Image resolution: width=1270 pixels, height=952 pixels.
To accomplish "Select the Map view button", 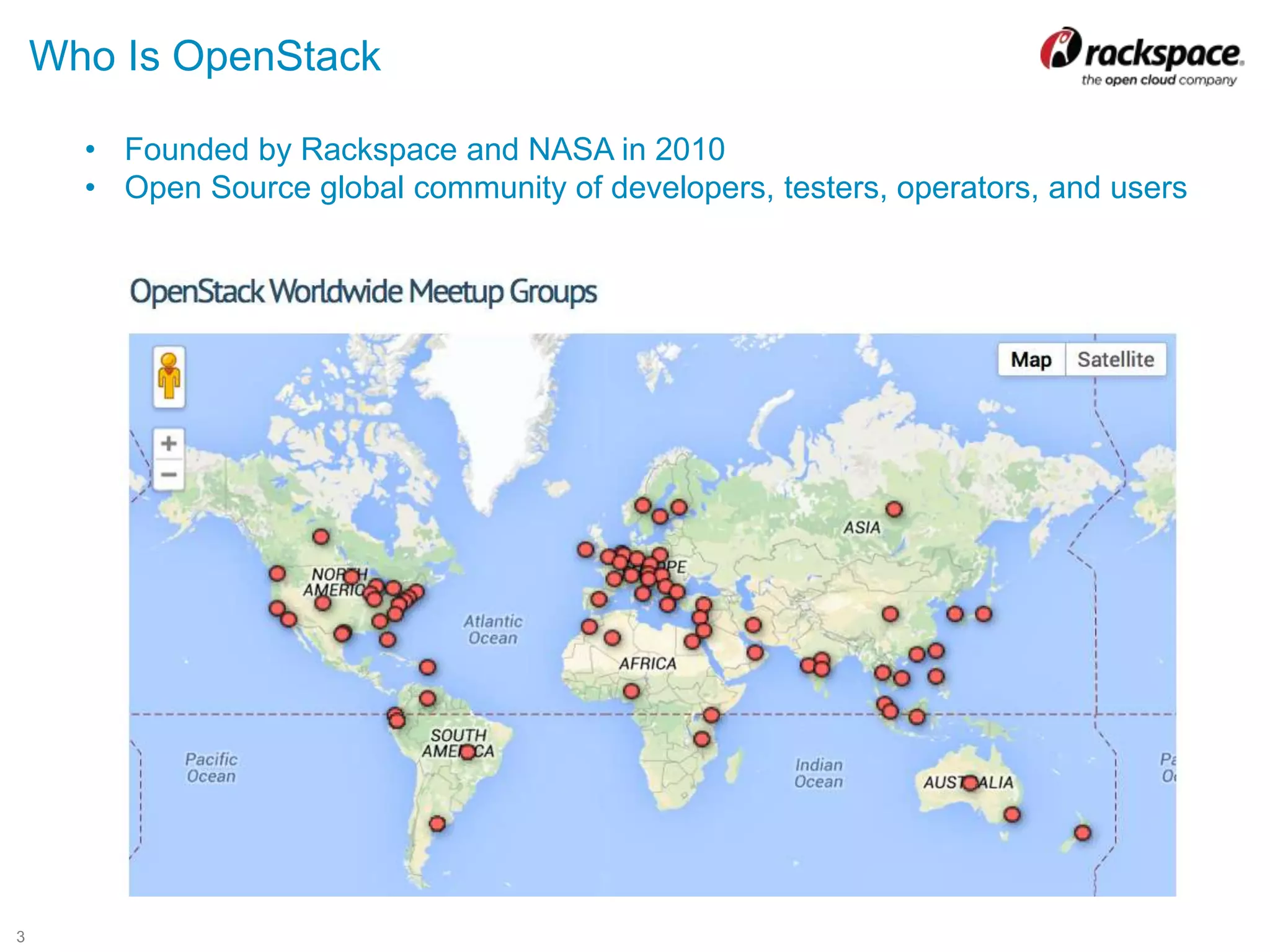I will click(x=1031, y=359).
